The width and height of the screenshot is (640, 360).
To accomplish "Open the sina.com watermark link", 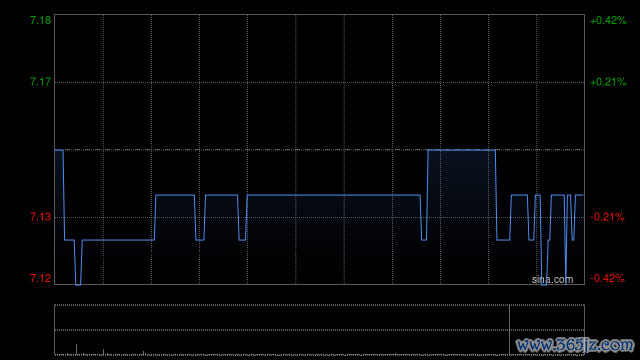I will 552,280.
